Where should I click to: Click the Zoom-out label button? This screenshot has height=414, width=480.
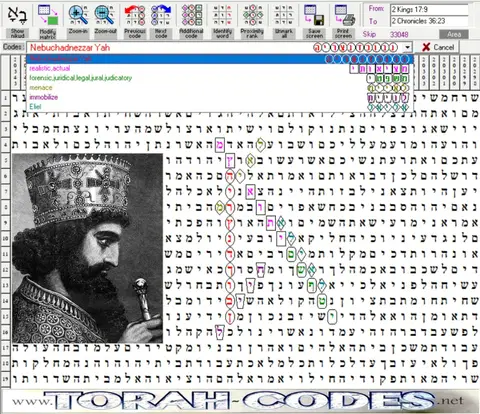[x=105, y=33]
